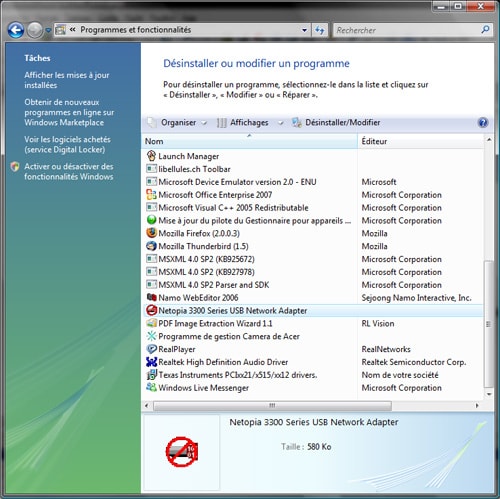Click vertical scrollbar up arrow
The height and width of the screenshot is (499, 500).
(x=489, y=139)
